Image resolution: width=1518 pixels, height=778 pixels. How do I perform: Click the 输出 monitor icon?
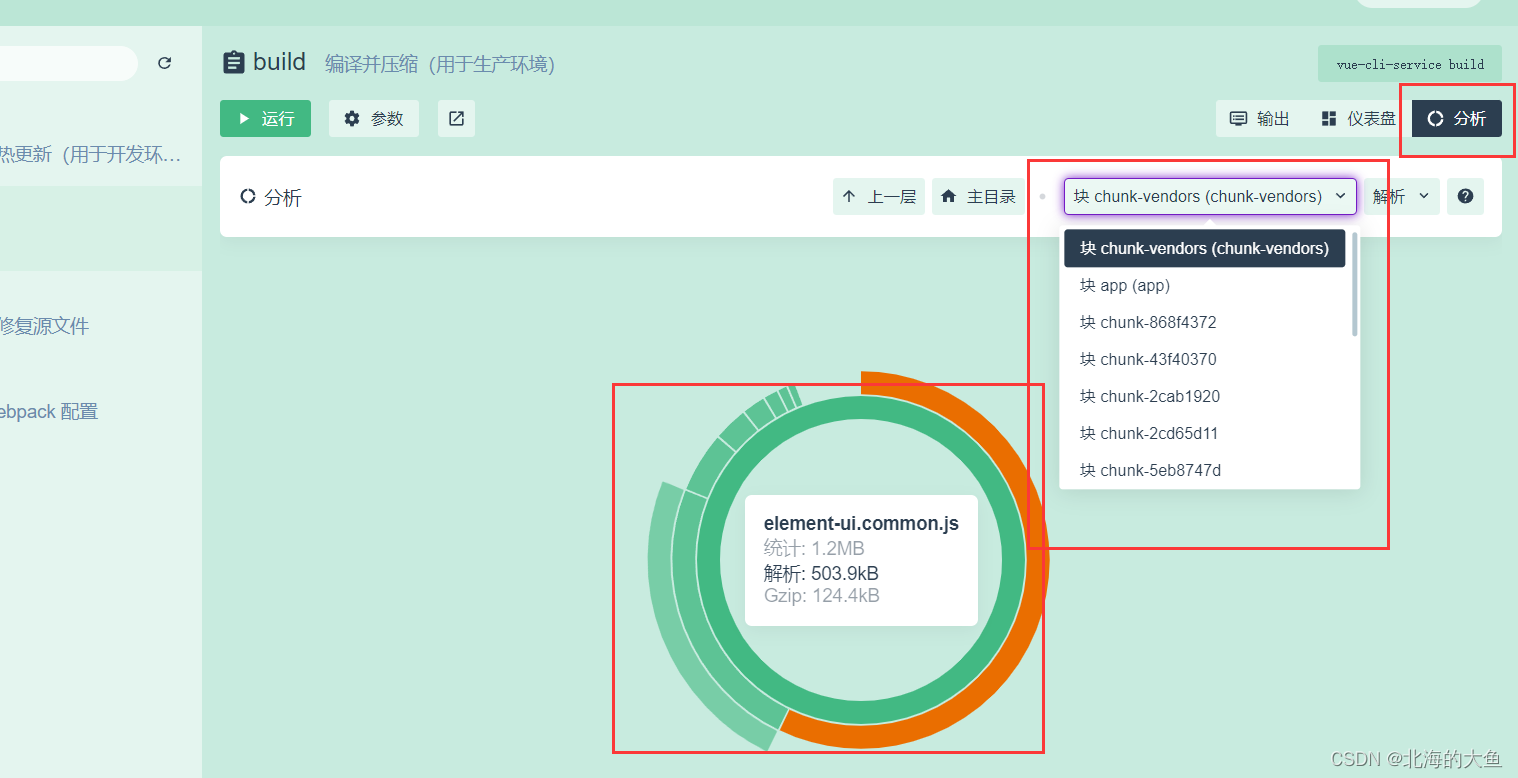pyautogui.click(x=1238, y=118)
